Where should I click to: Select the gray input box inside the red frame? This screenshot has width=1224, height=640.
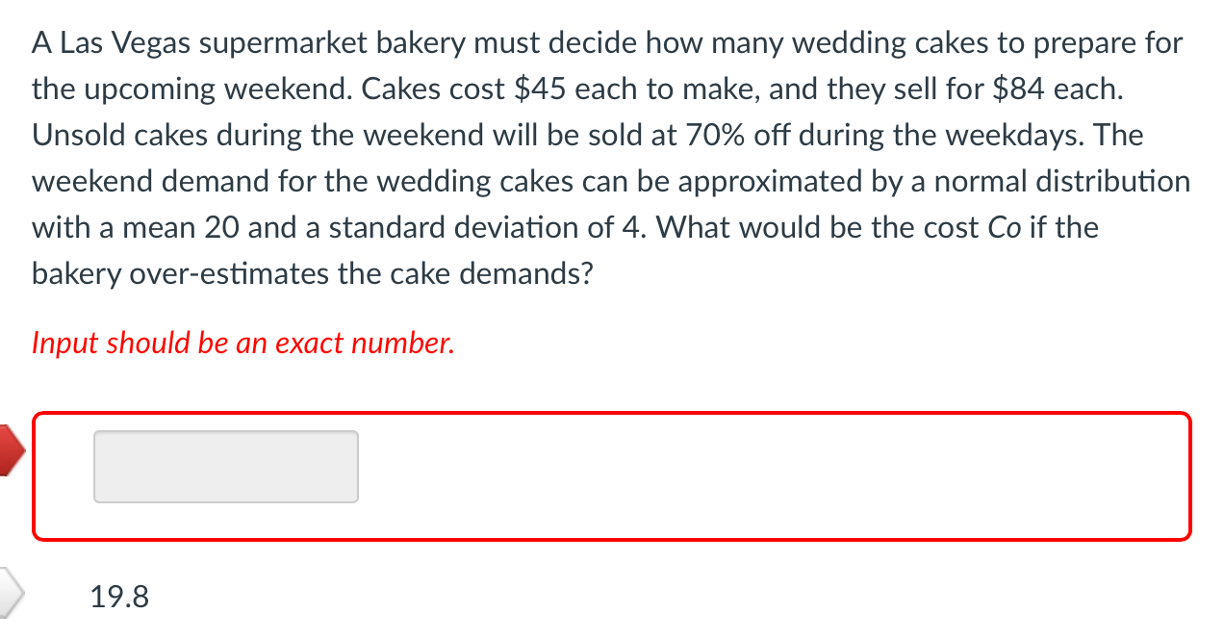(x=225, y=466)
